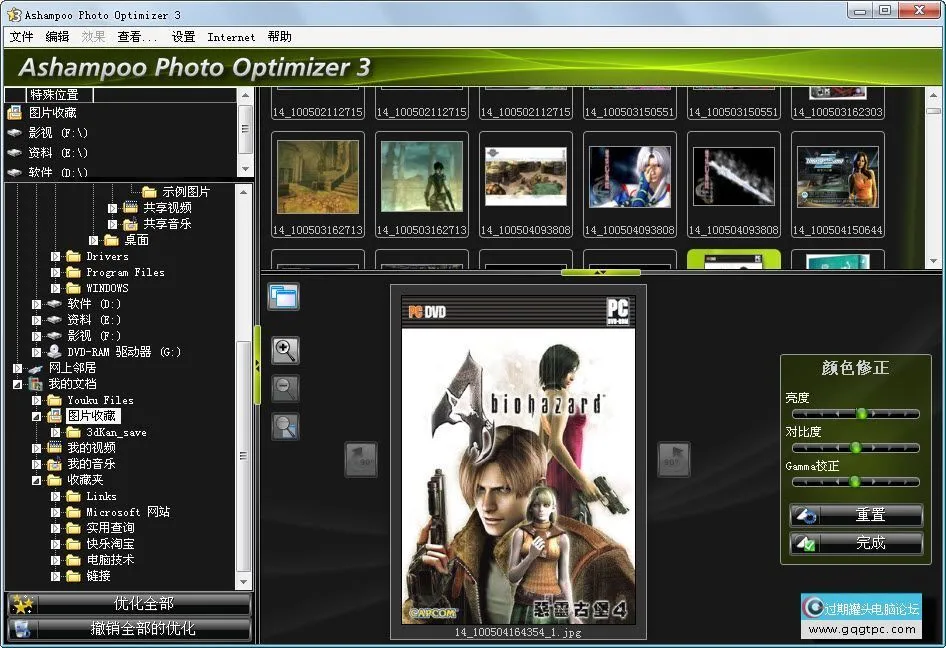Click the 完成 button
This screenshot has width=946, height=648.
[x=856, y=543]
